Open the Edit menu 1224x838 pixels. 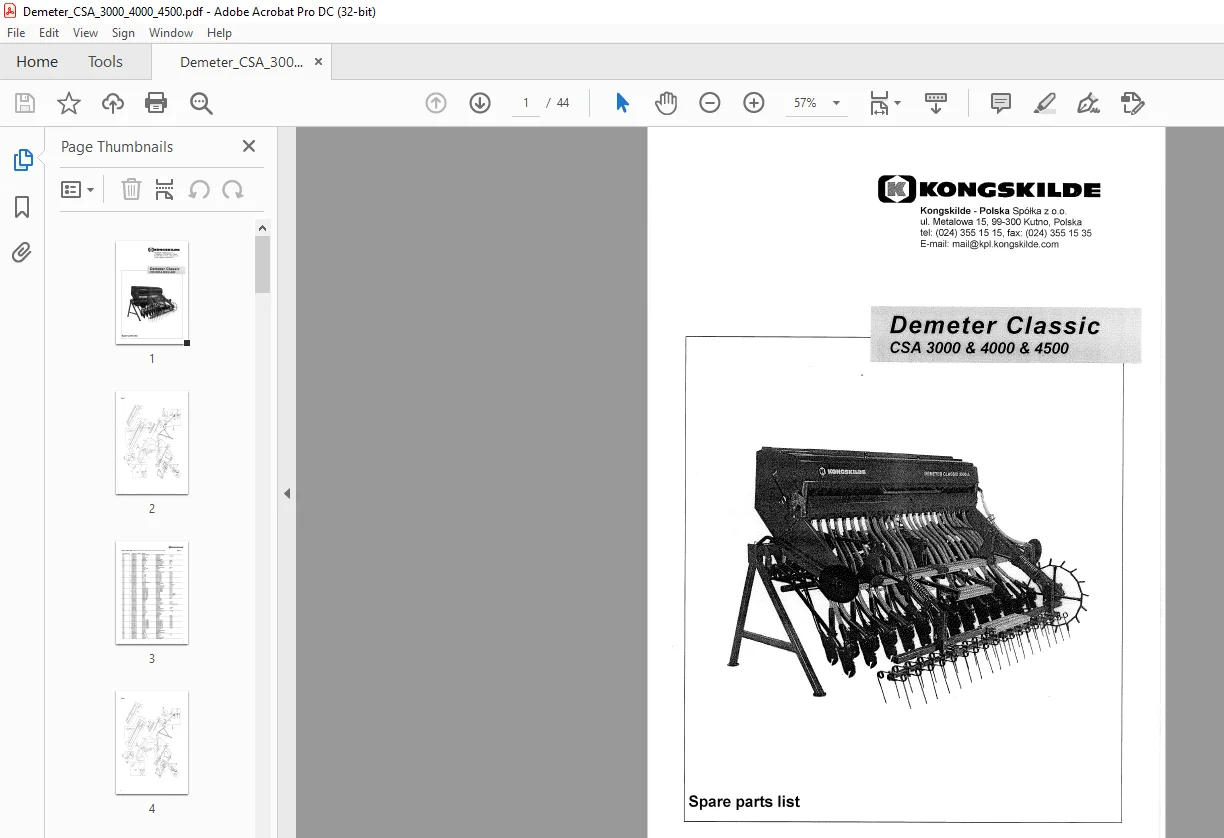[x=49, y=33]
